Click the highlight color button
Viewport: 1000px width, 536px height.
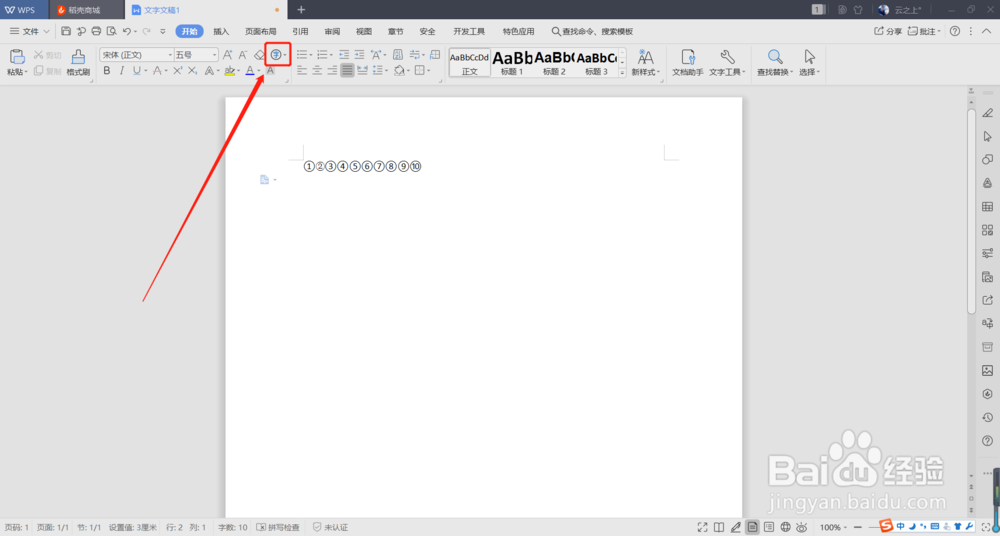pyautogui.click(x=231, y=70)
